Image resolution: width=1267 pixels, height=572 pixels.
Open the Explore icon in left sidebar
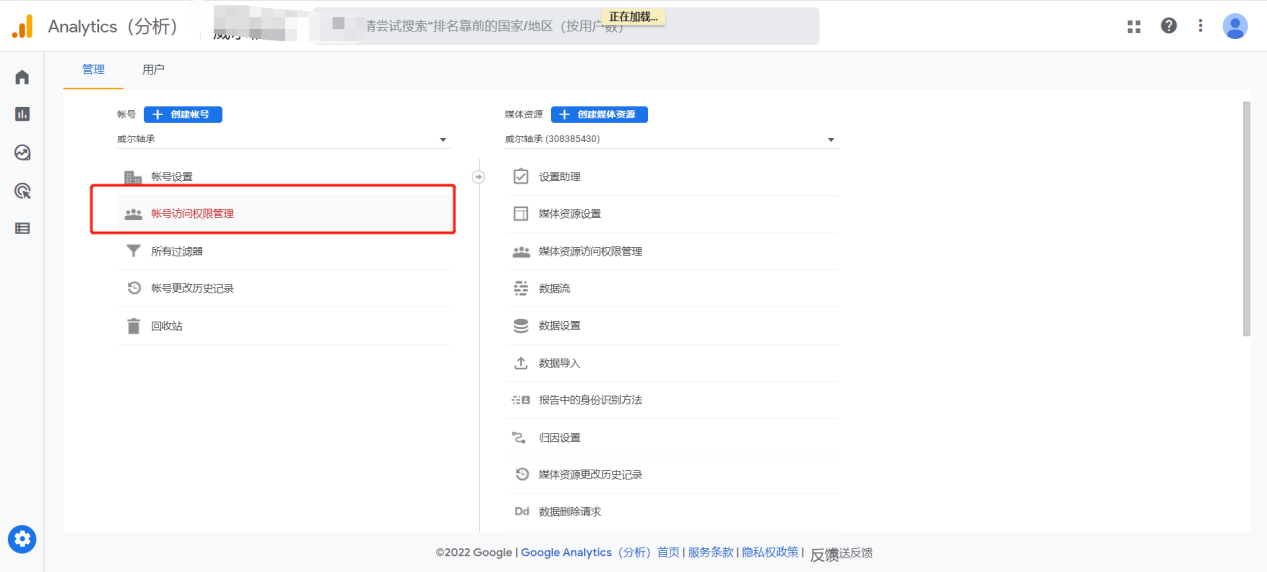[22, 153]
